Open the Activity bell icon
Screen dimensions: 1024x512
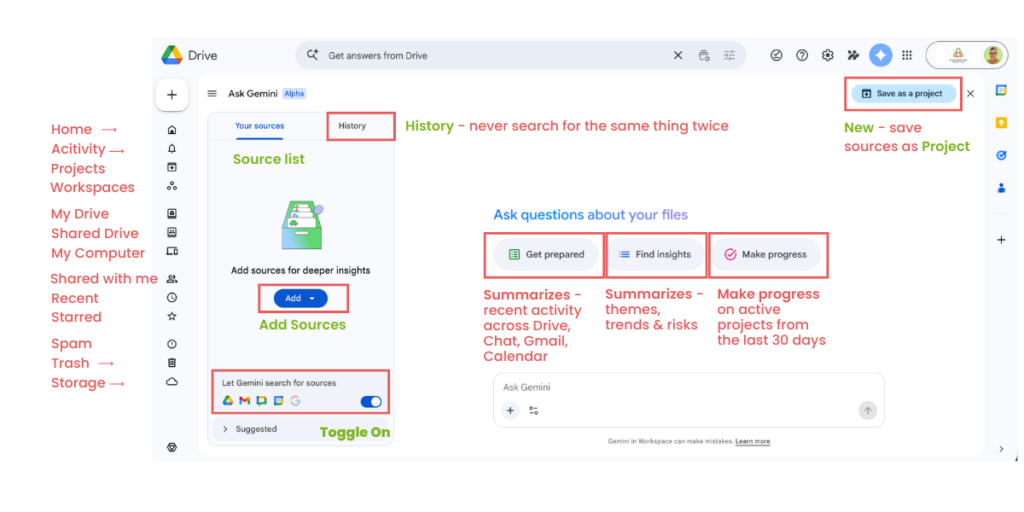[x=172, y=149]
